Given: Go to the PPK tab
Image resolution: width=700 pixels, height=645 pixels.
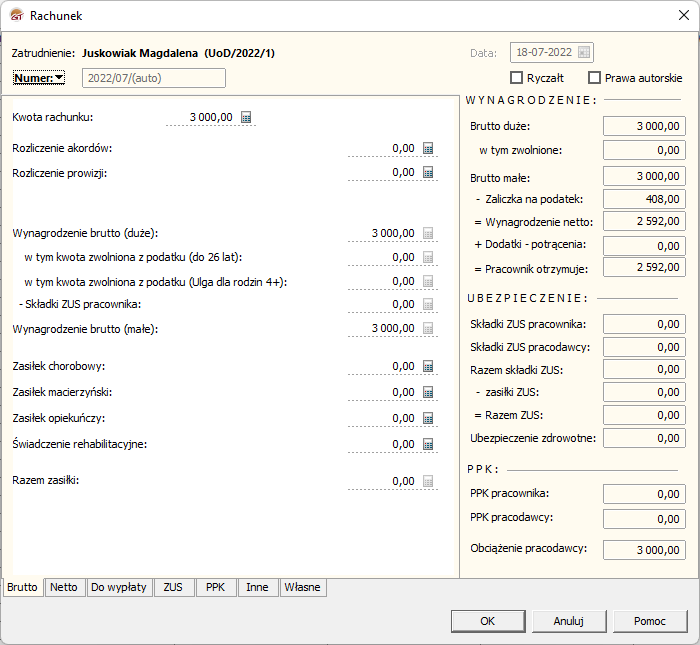Looking at the screenshot, I should click(x=215, y=588).
